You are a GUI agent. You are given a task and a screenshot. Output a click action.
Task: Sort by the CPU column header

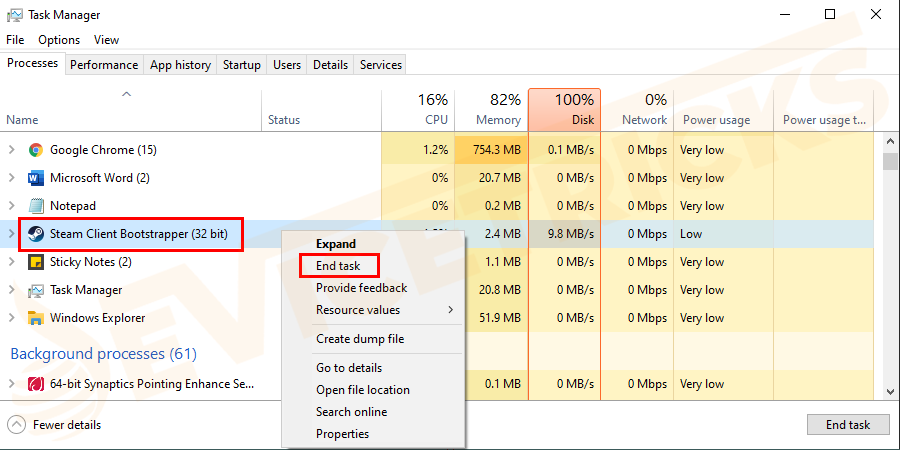pyautogui.click(x=418, y=110)
